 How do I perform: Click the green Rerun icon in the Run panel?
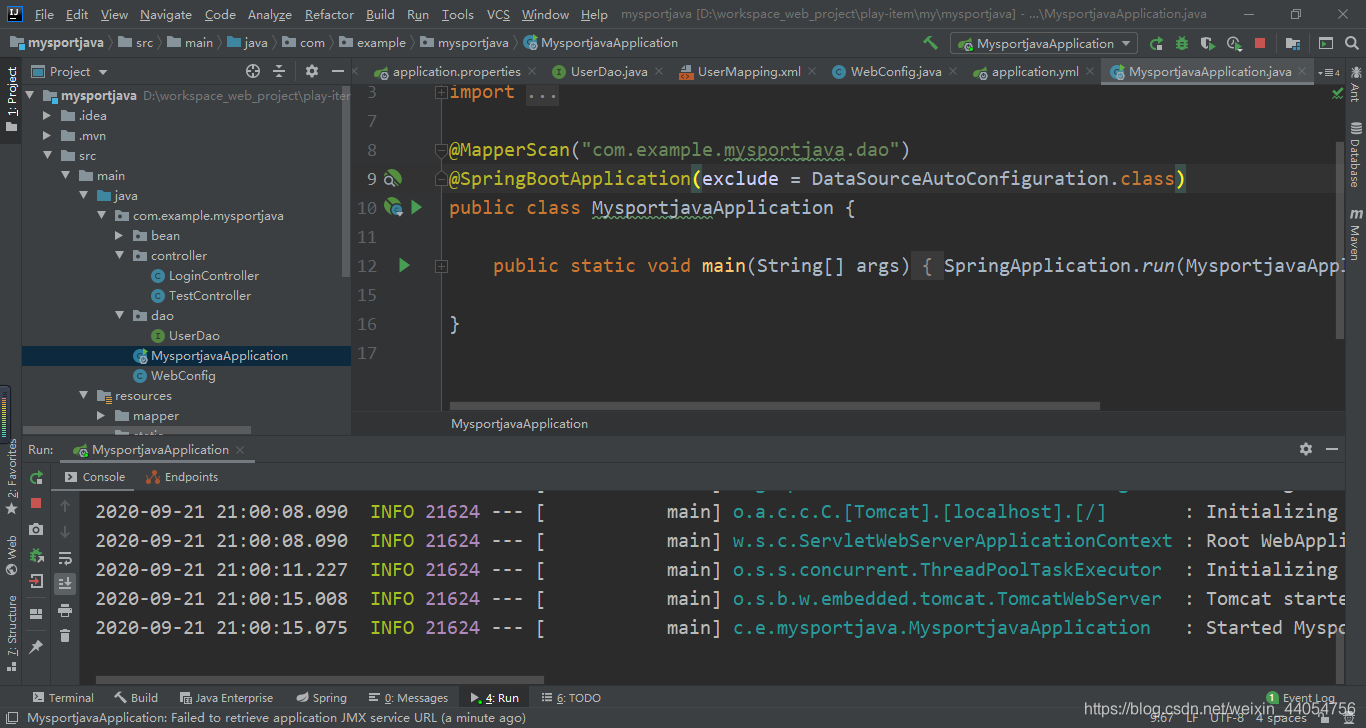click(x=37, y=477)
